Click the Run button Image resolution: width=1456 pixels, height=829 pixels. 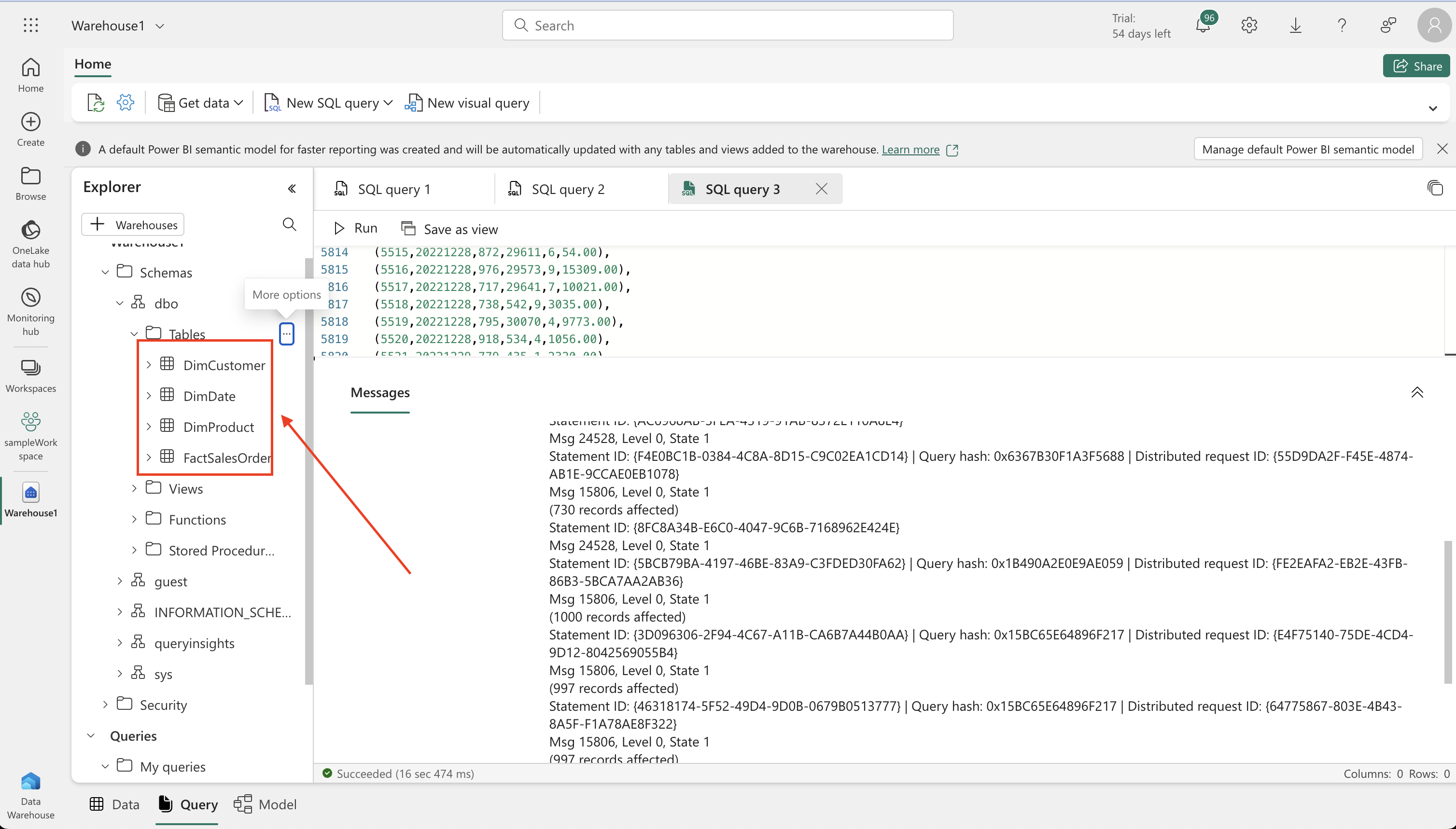(x=355, y=228)
